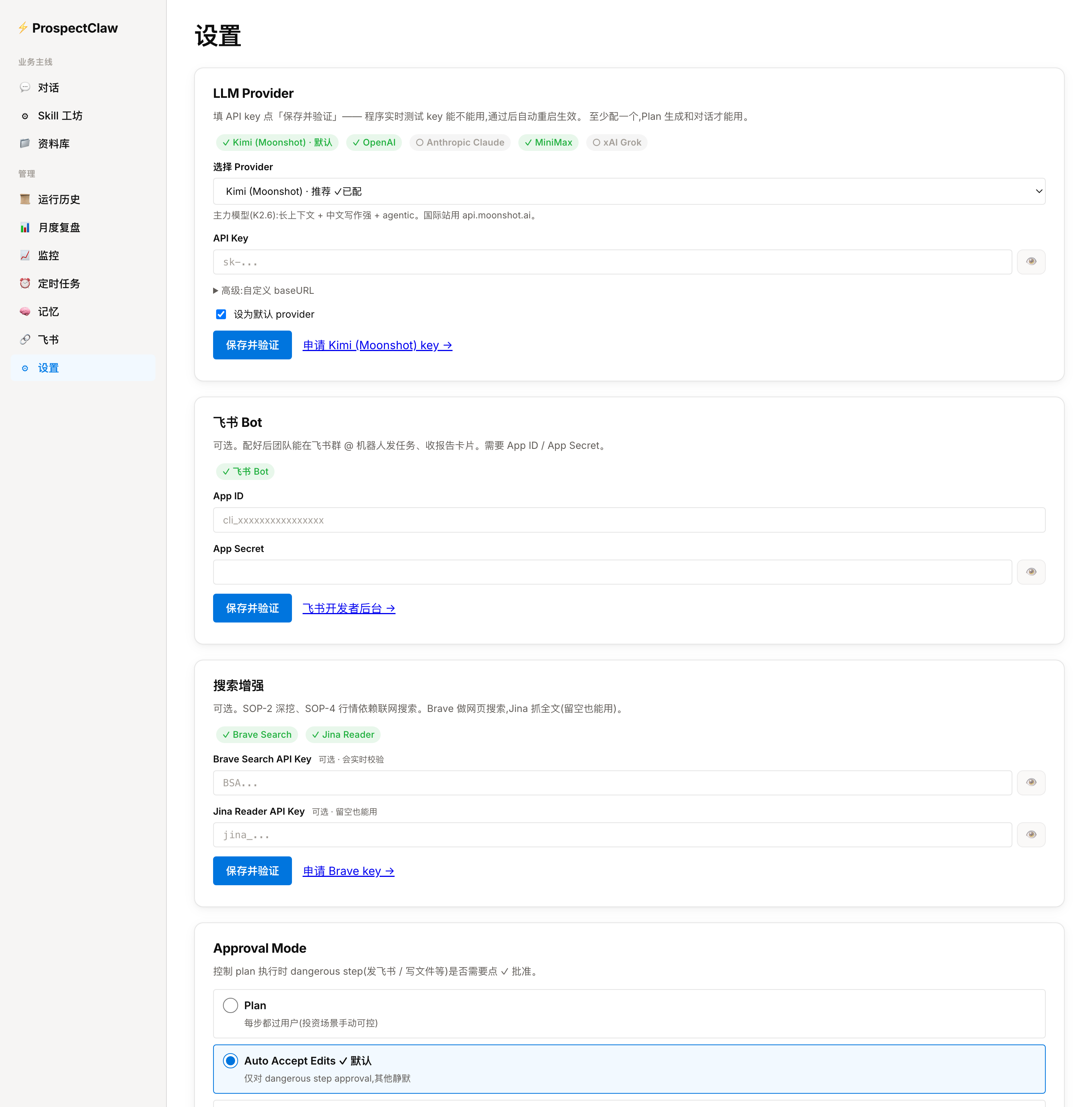Viewport: 1092px width, 1107px height.
Task: Click the Kimi (Moonshot) 默认 status chip
Action: [277, 142]
